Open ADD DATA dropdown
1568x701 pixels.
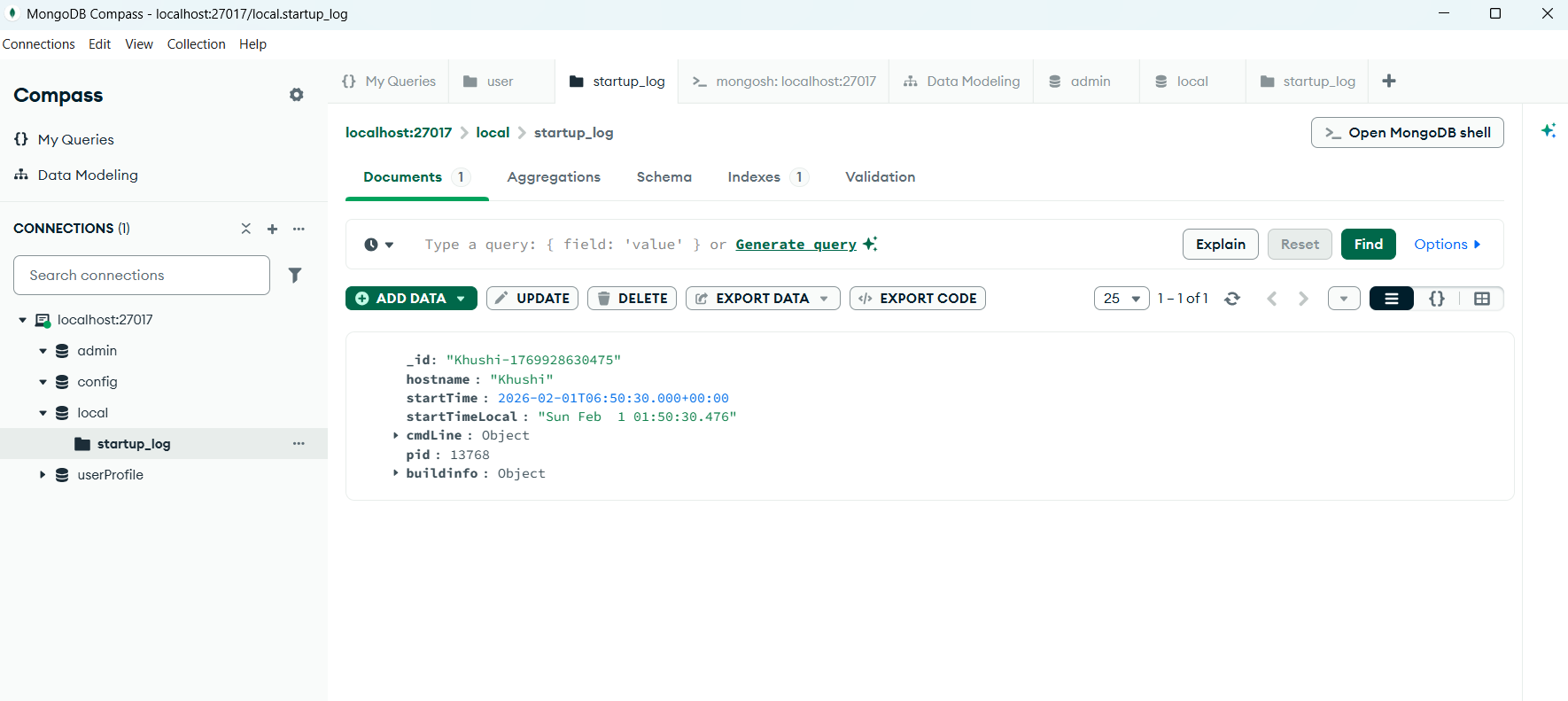click(x=411, y=299)
